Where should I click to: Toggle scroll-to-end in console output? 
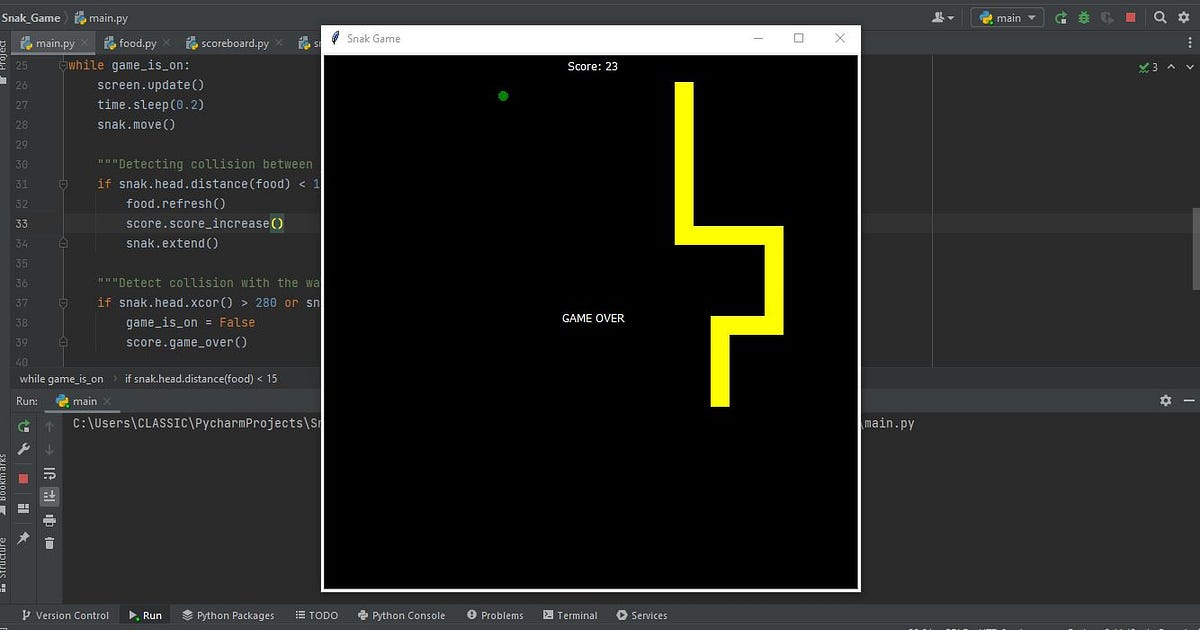(x=49, y=495)
